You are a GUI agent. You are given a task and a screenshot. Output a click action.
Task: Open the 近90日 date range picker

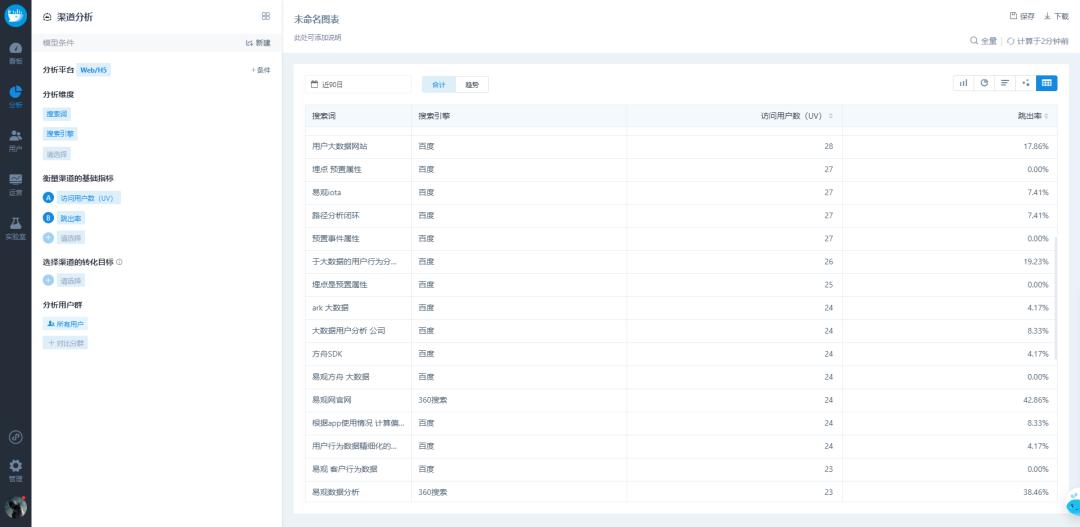pyautogui.click(x=358, y=84)
